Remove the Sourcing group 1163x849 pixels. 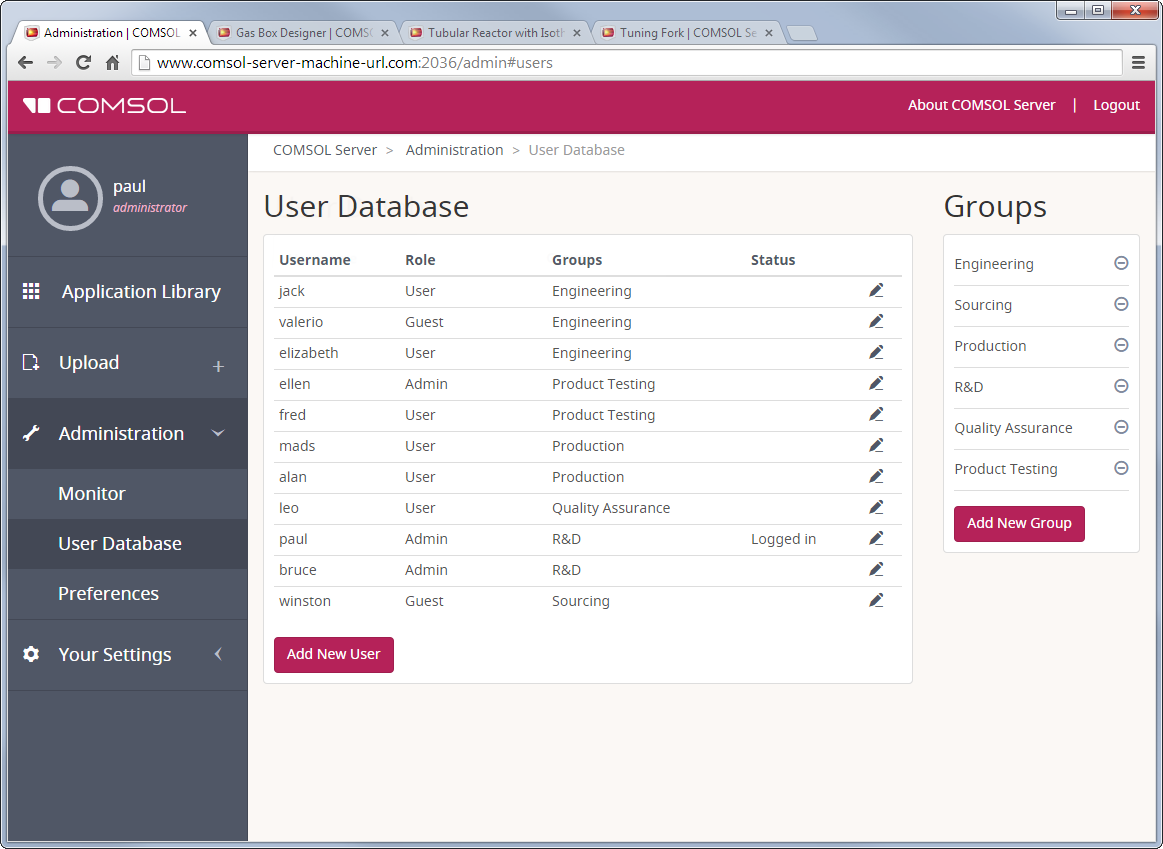tap(1121, 304)
